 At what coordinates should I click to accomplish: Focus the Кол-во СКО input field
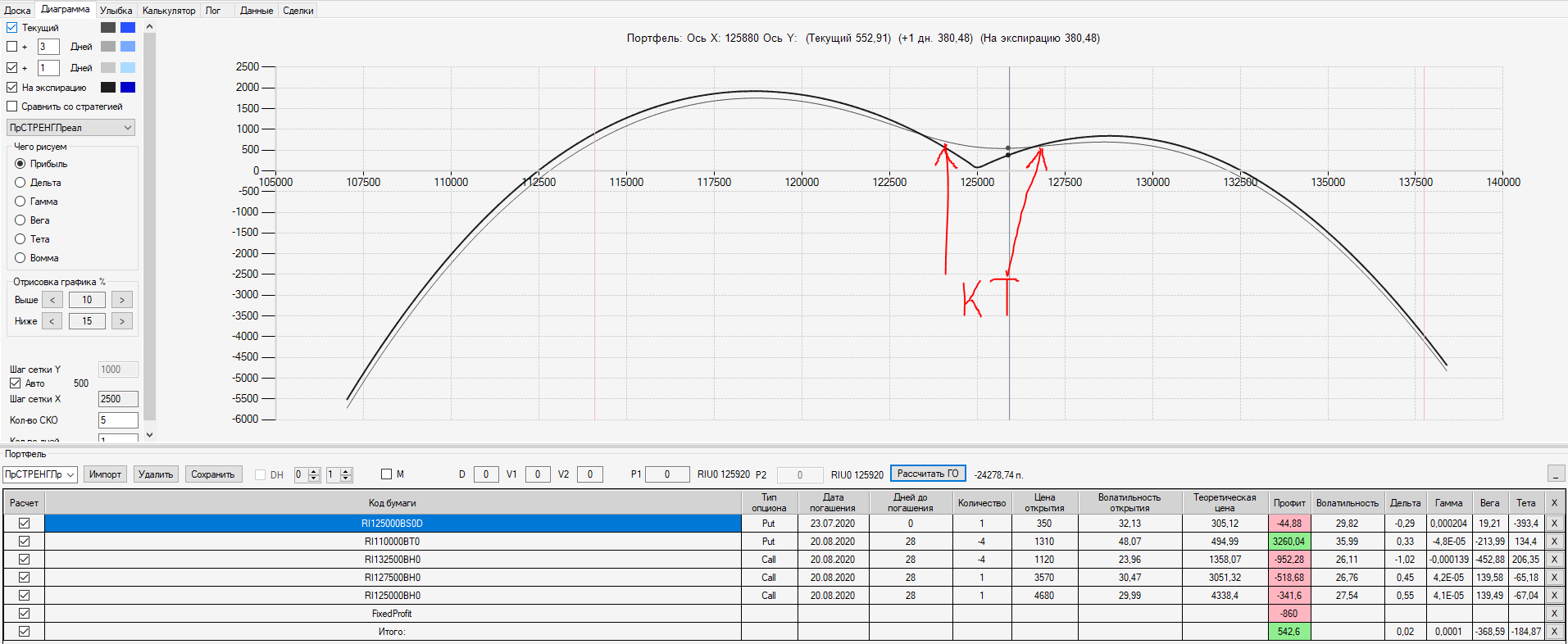coord(118,420)
